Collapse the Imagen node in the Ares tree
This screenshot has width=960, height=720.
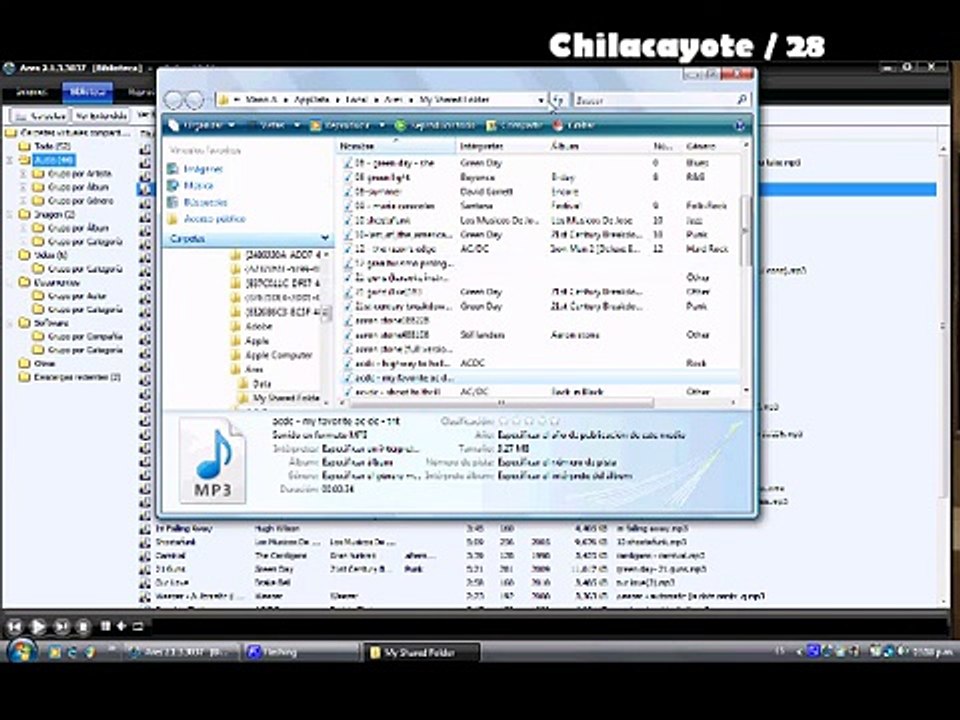click(x=10, y=214)
